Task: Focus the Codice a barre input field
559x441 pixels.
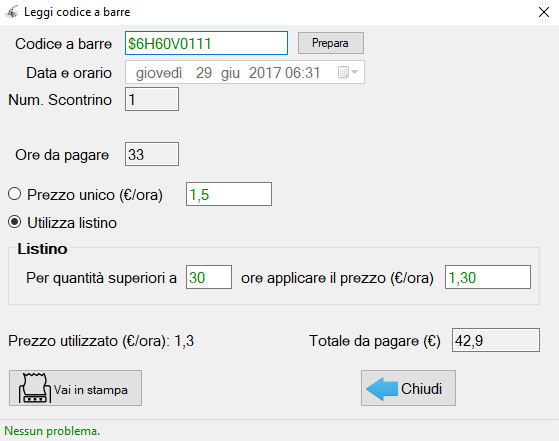Action: point(206,43)
